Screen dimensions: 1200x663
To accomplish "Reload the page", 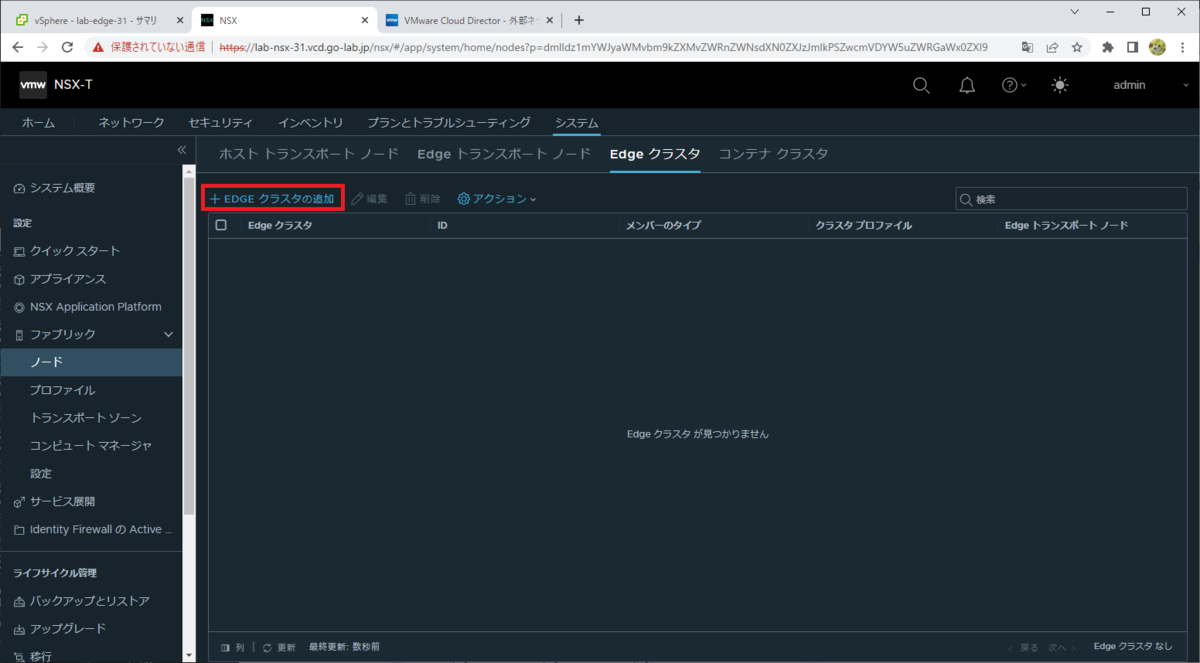I will (x=68, y=47).
